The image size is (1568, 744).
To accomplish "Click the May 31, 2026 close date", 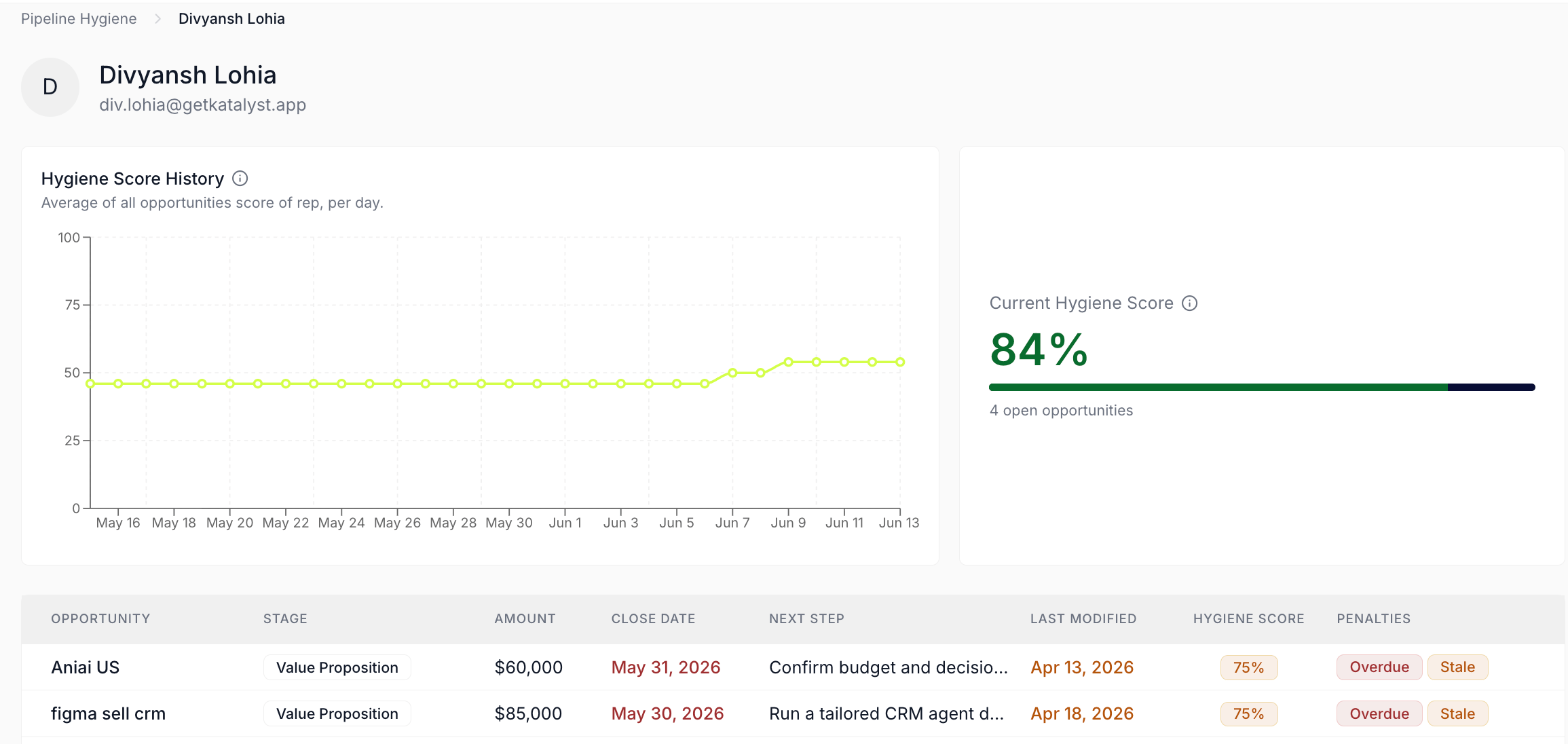I will point(666,668).
